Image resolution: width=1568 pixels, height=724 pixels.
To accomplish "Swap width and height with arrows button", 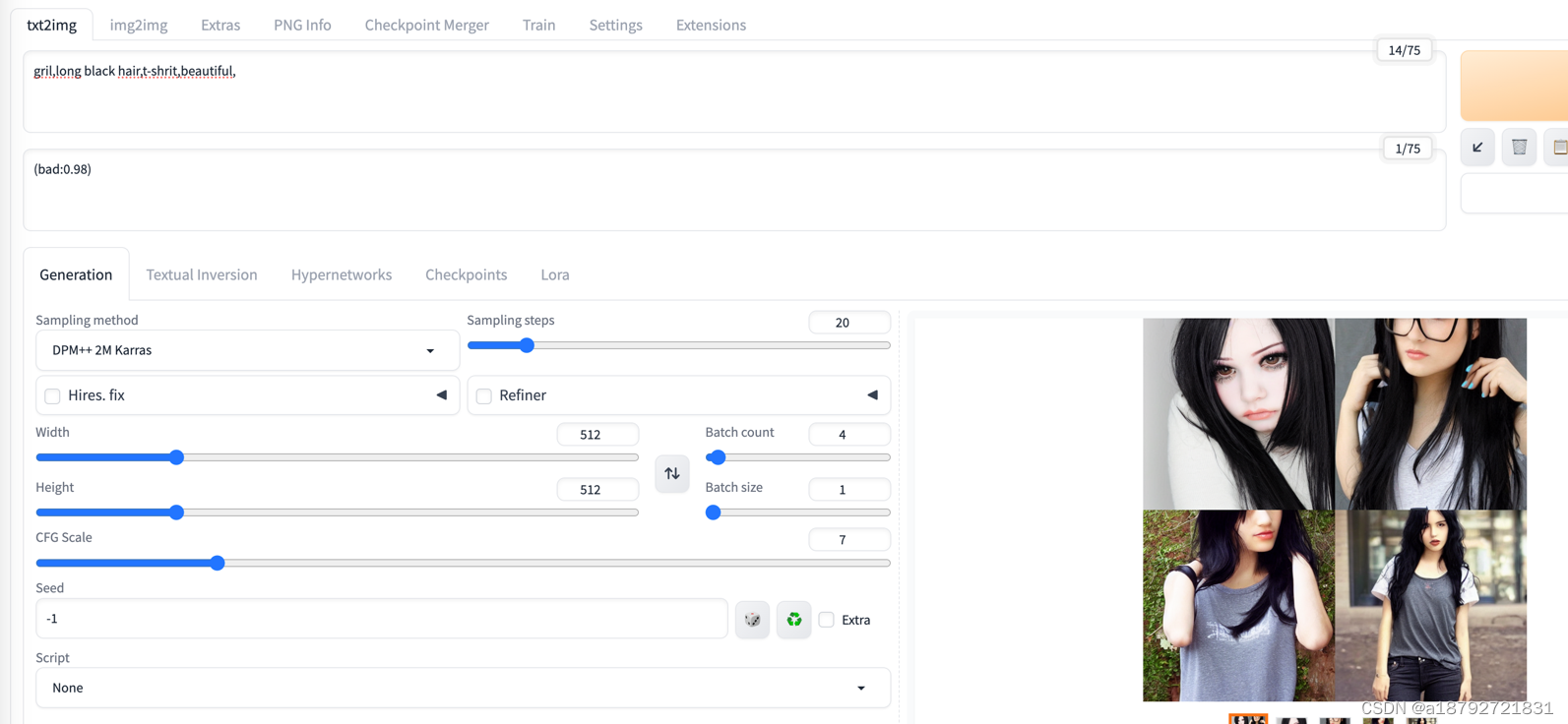I will click(x=672, y=474).
